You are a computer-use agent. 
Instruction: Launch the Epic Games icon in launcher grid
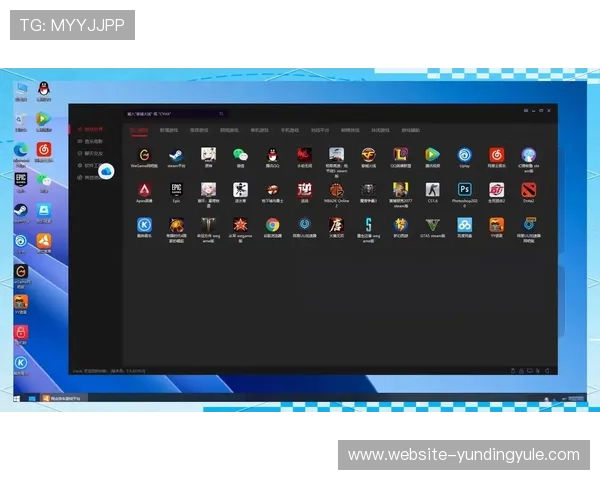point(176,189)
